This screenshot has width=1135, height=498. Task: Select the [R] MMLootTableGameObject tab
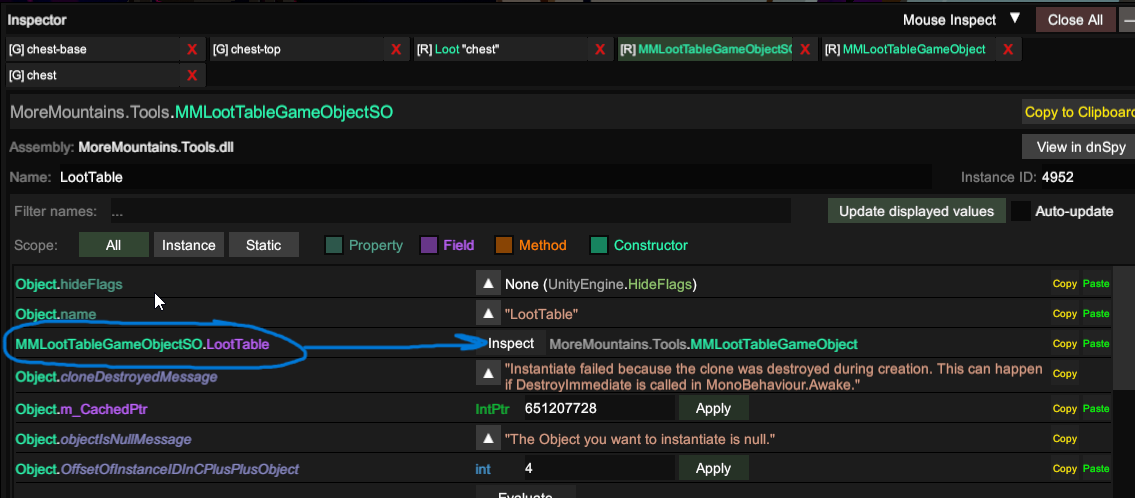[x=909, y=49]
